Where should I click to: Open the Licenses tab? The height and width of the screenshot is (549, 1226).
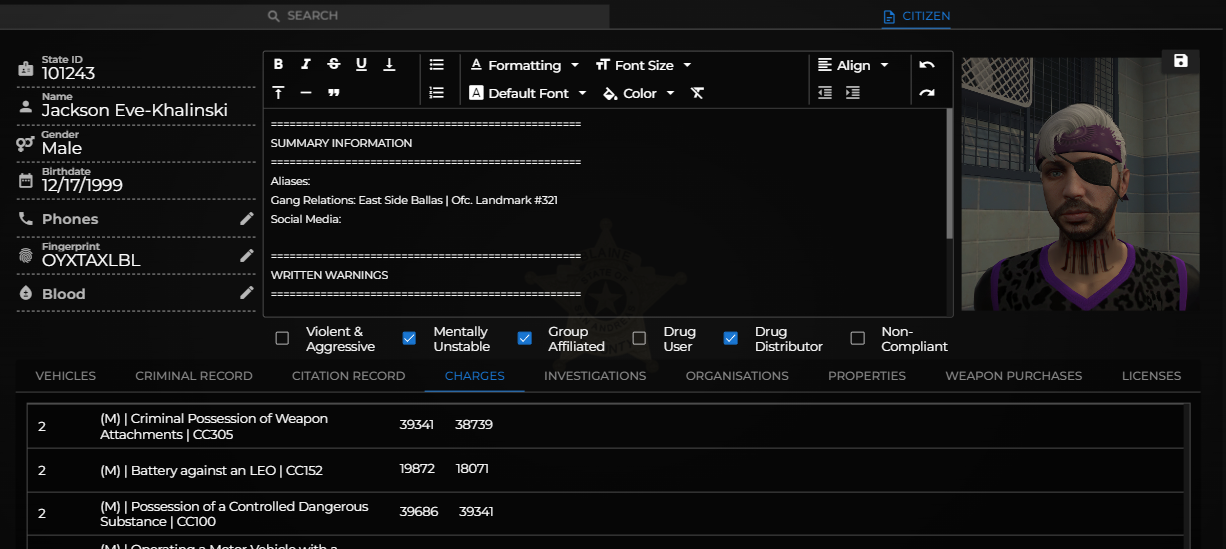(x=1151, y=376)
